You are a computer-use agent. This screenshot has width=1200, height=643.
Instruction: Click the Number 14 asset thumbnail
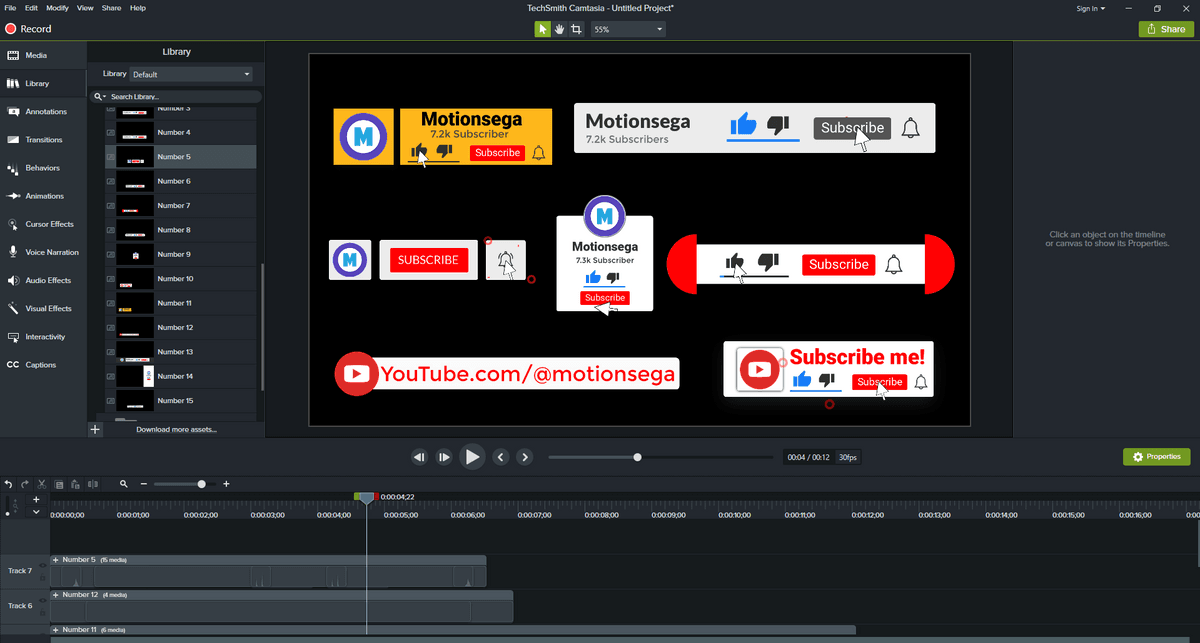[134, 376]
